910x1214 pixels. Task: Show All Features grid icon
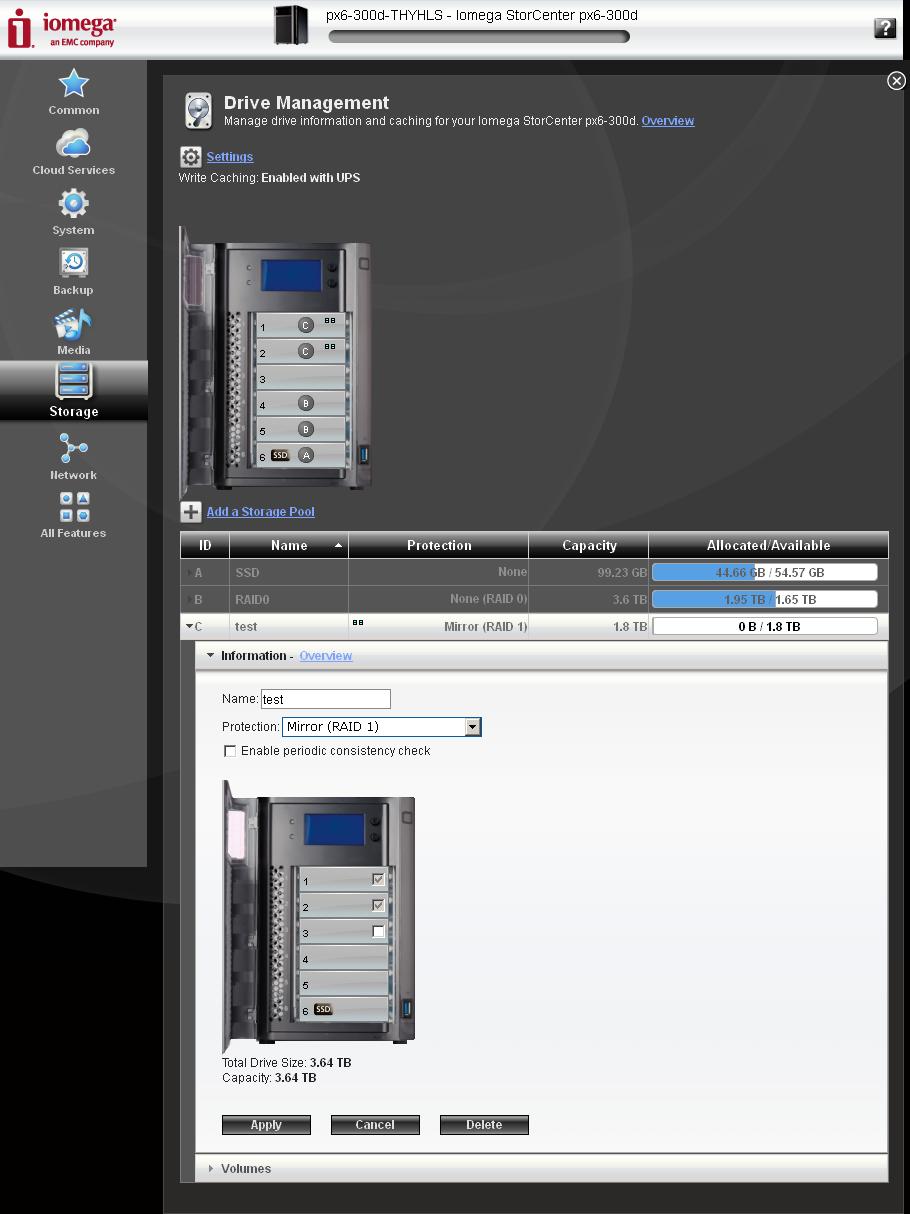click(74, 507)
